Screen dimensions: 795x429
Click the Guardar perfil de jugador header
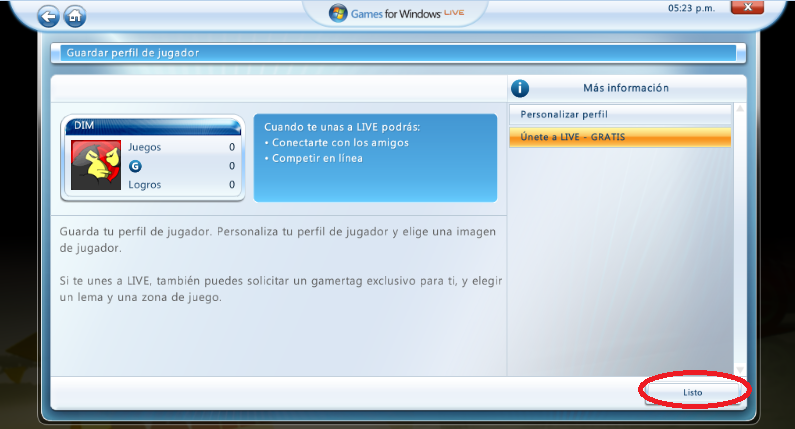click(x=133, y=53)
